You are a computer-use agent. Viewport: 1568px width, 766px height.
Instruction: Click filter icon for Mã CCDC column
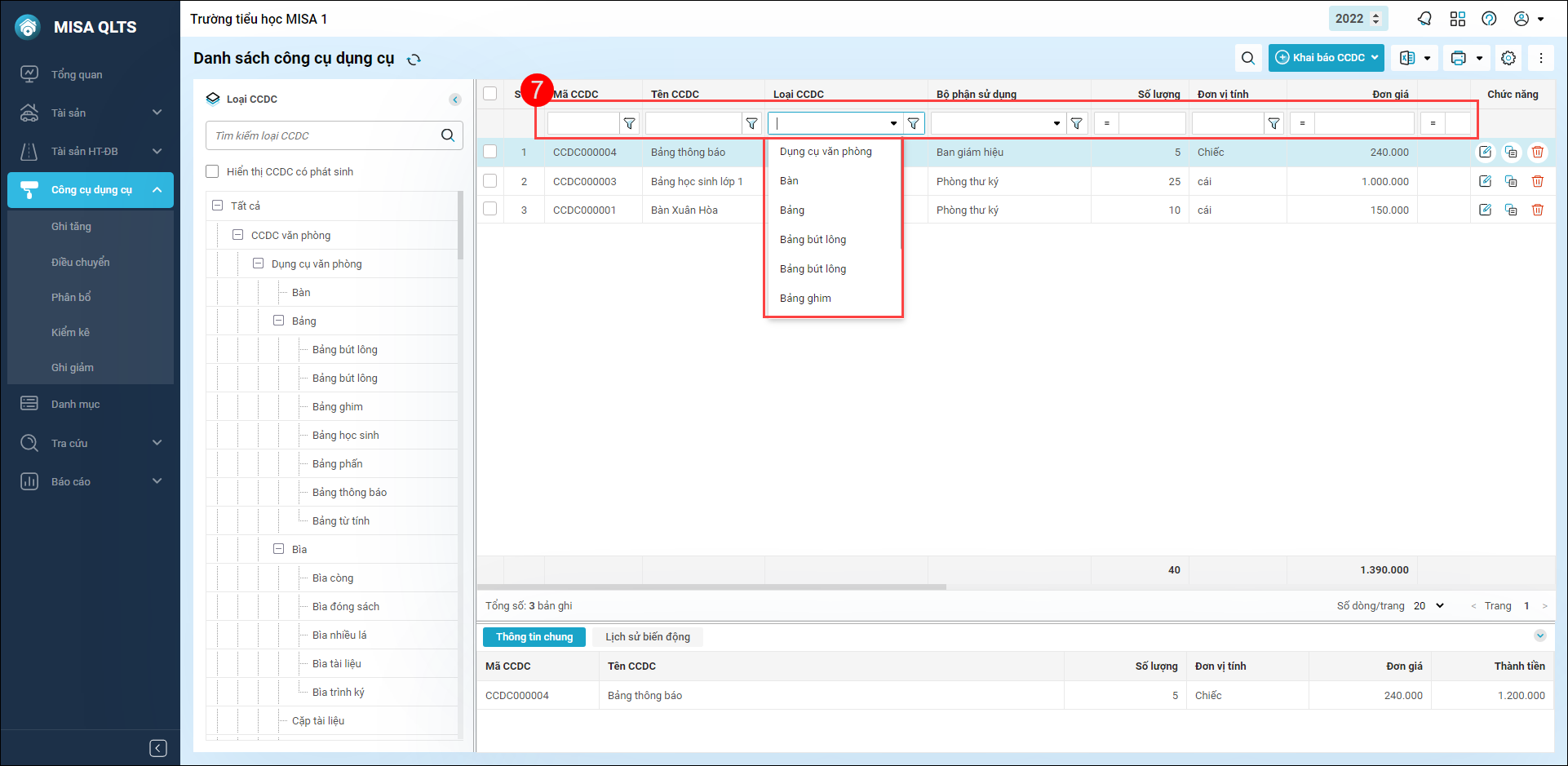tap(629, 123)
